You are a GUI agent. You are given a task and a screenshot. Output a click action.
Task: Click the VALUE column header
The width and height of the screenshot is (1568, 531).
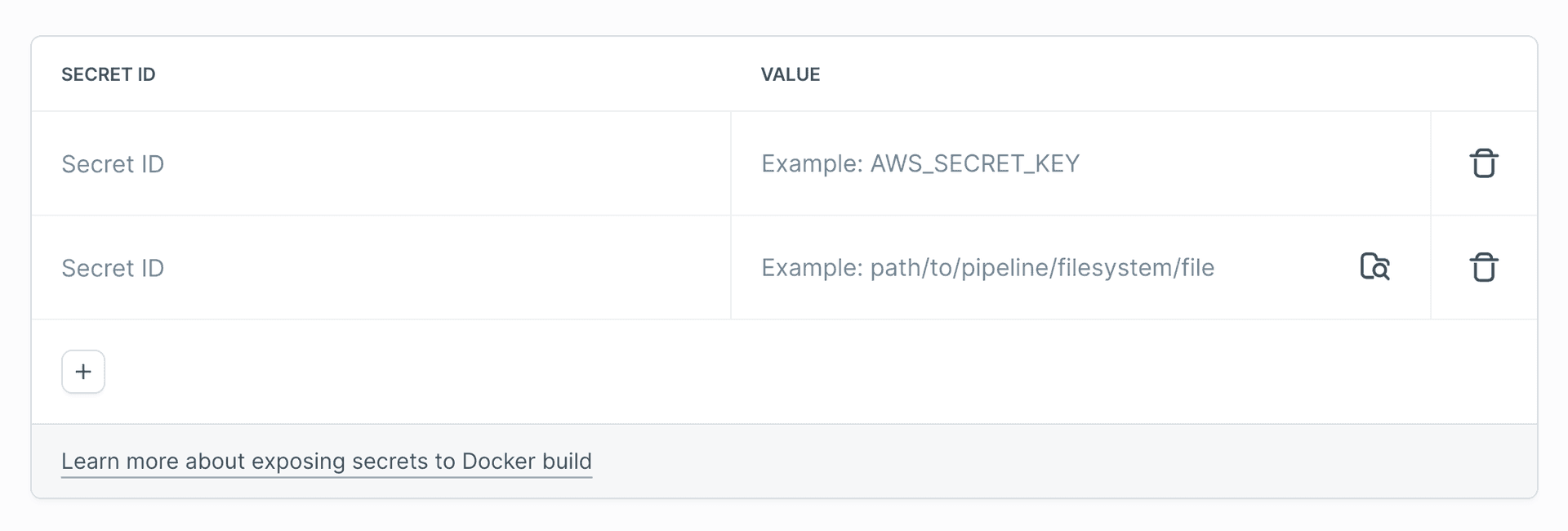791,74
